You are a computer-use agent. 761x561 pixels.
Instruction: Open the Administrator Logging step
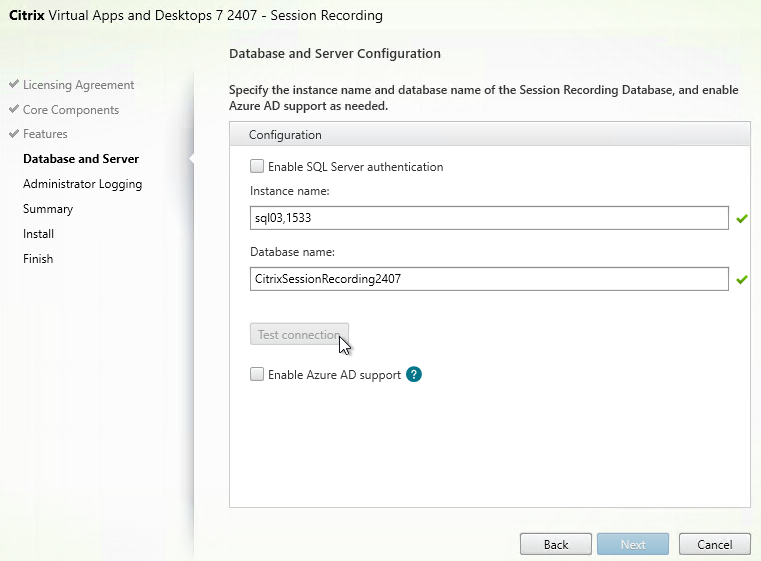coord(83,184)
